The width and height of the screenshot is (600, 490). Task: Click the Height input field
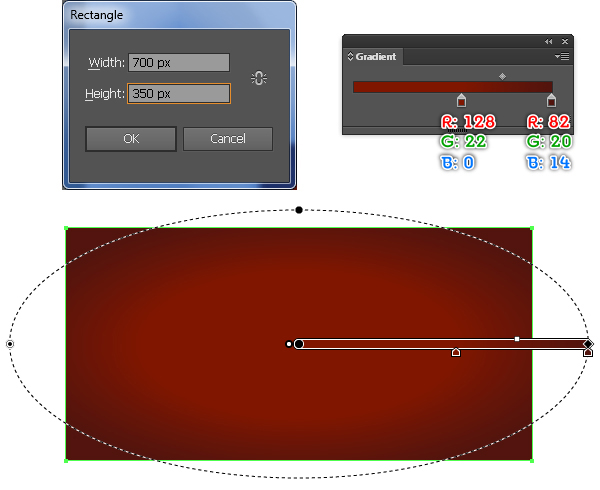[179, 93]
